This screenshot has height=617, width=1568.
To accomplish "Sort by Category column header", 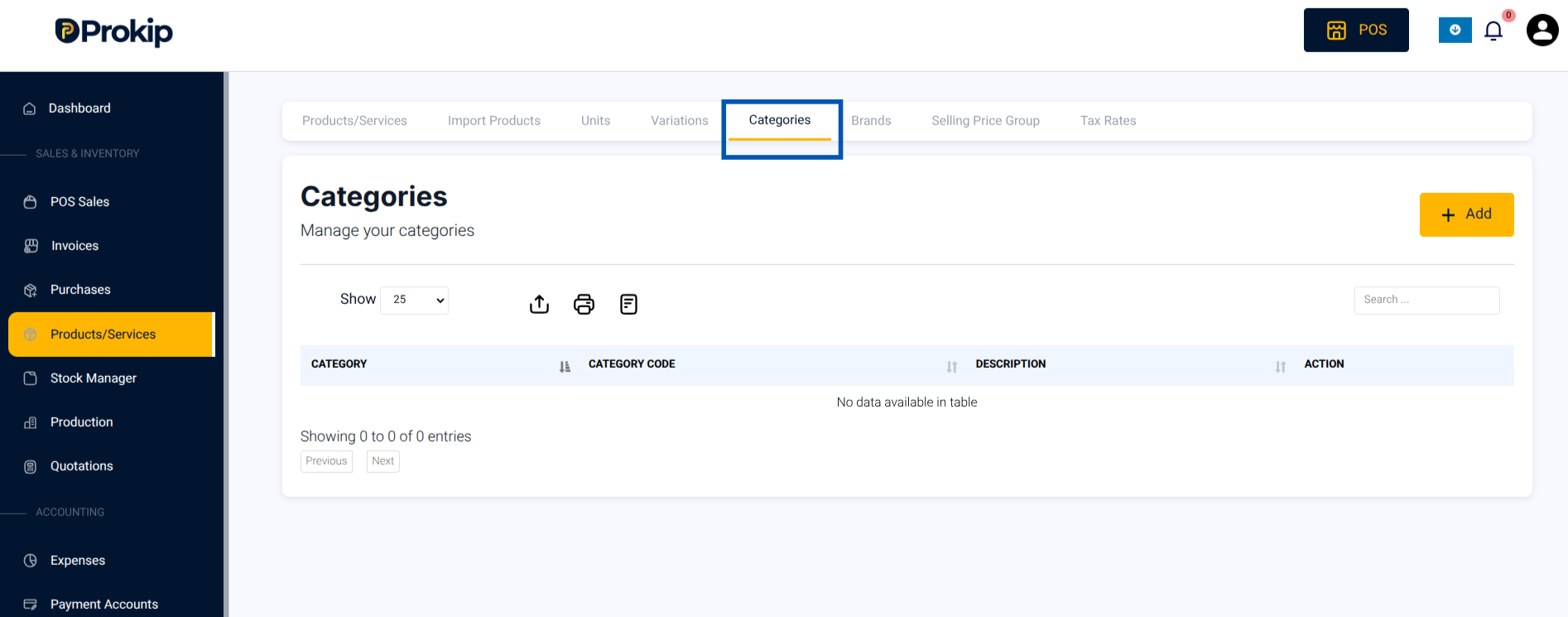I will click(x=439, y=364).
